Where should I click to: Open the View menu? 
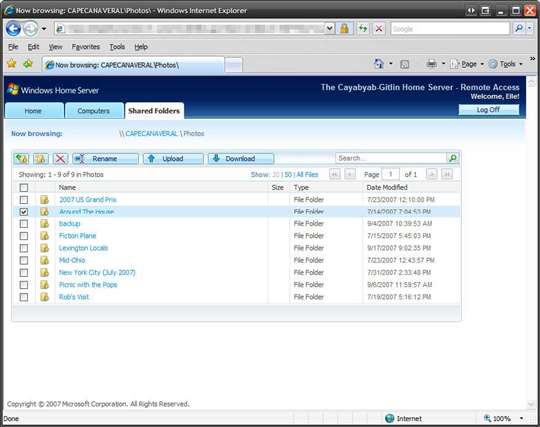tap(55, 47)
